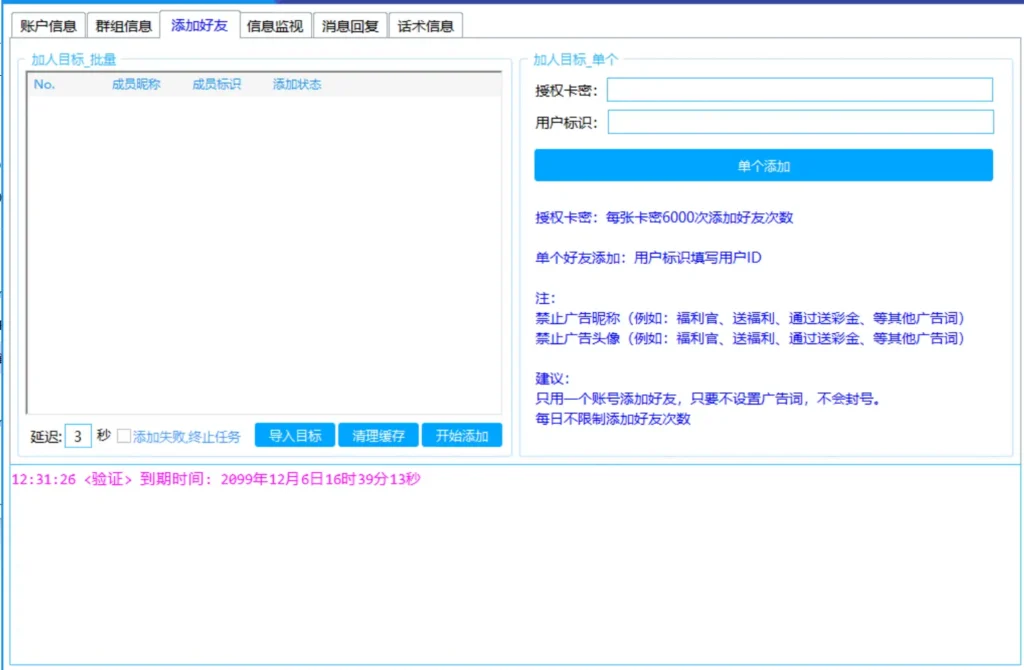The height and width of the screenshot is (670, 1024).
Task: Focus the 用户标识 input field
Action: pos(801,122)
